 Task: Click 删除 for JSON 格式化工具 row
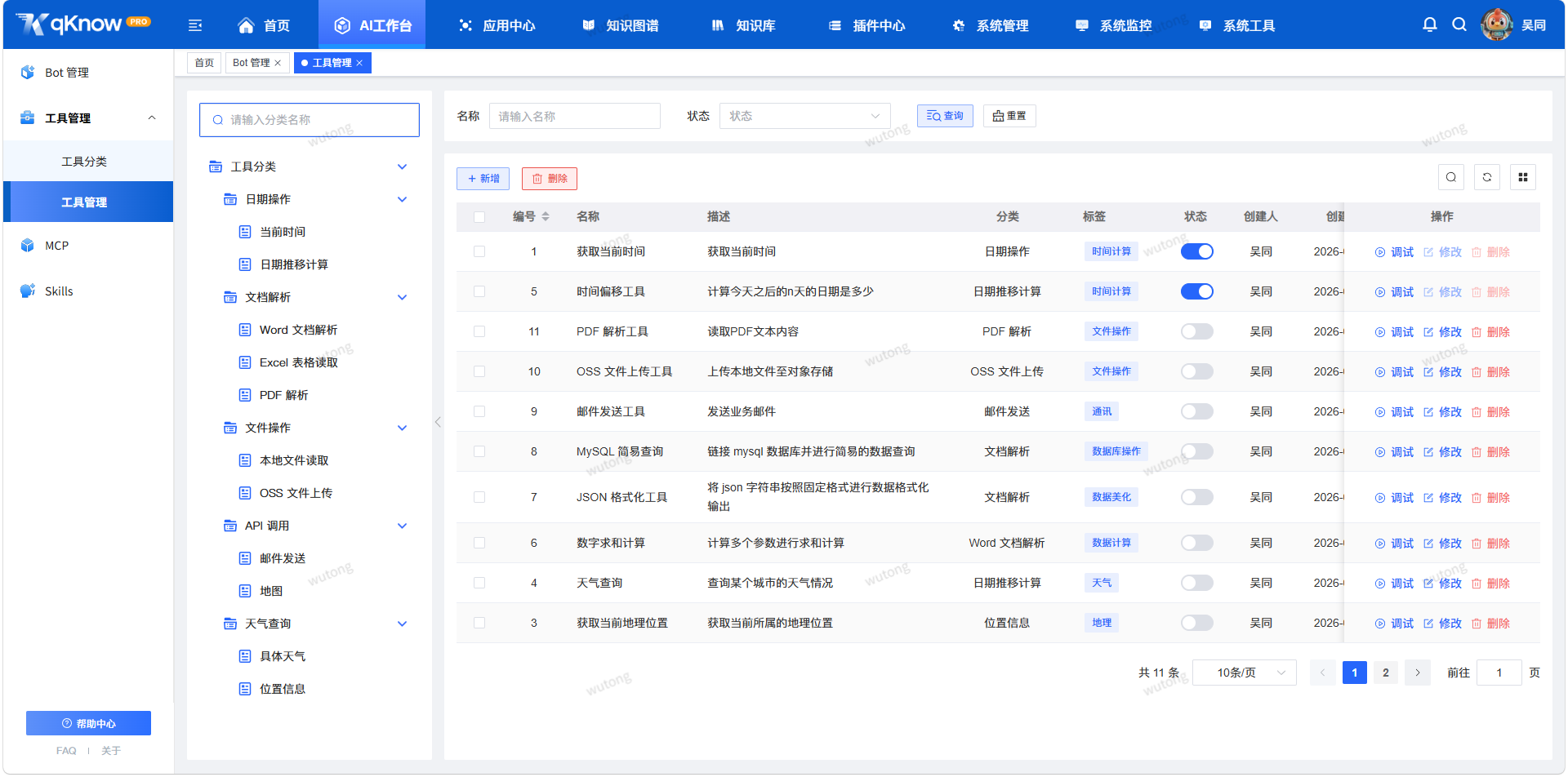click(1490, 498)
